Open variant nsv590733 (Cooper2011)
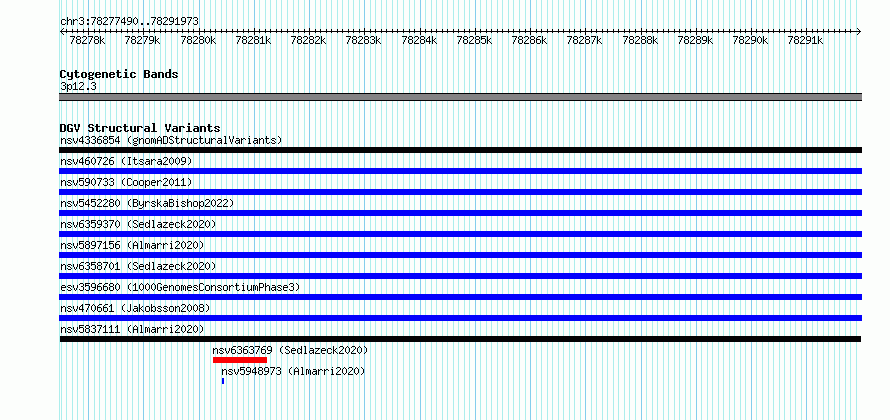The width and height of the screenshot is (890, 420). click(x=127, y=182)
